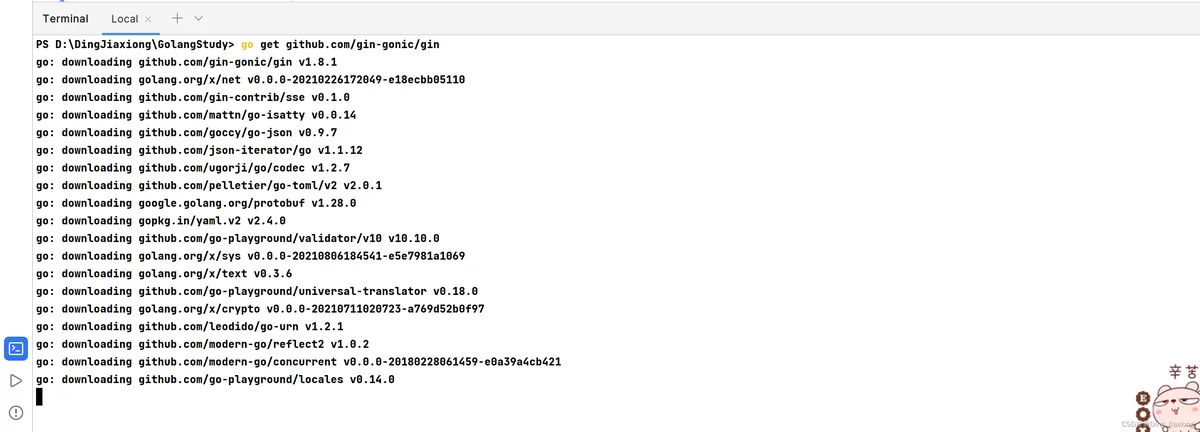
Task: Click the google.golang.org/protobuf v1.28.0 line
Action: pyautogui.click(x=195, y=203)
